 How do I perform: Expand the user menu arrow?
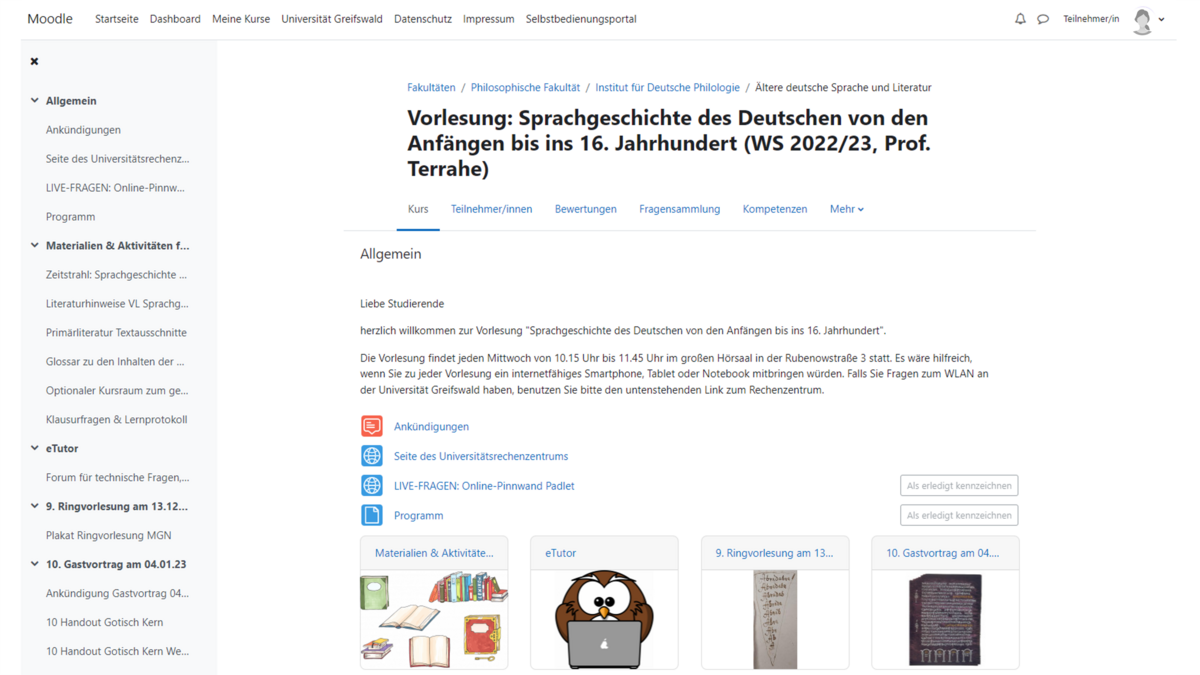(x=1162, y=20)
